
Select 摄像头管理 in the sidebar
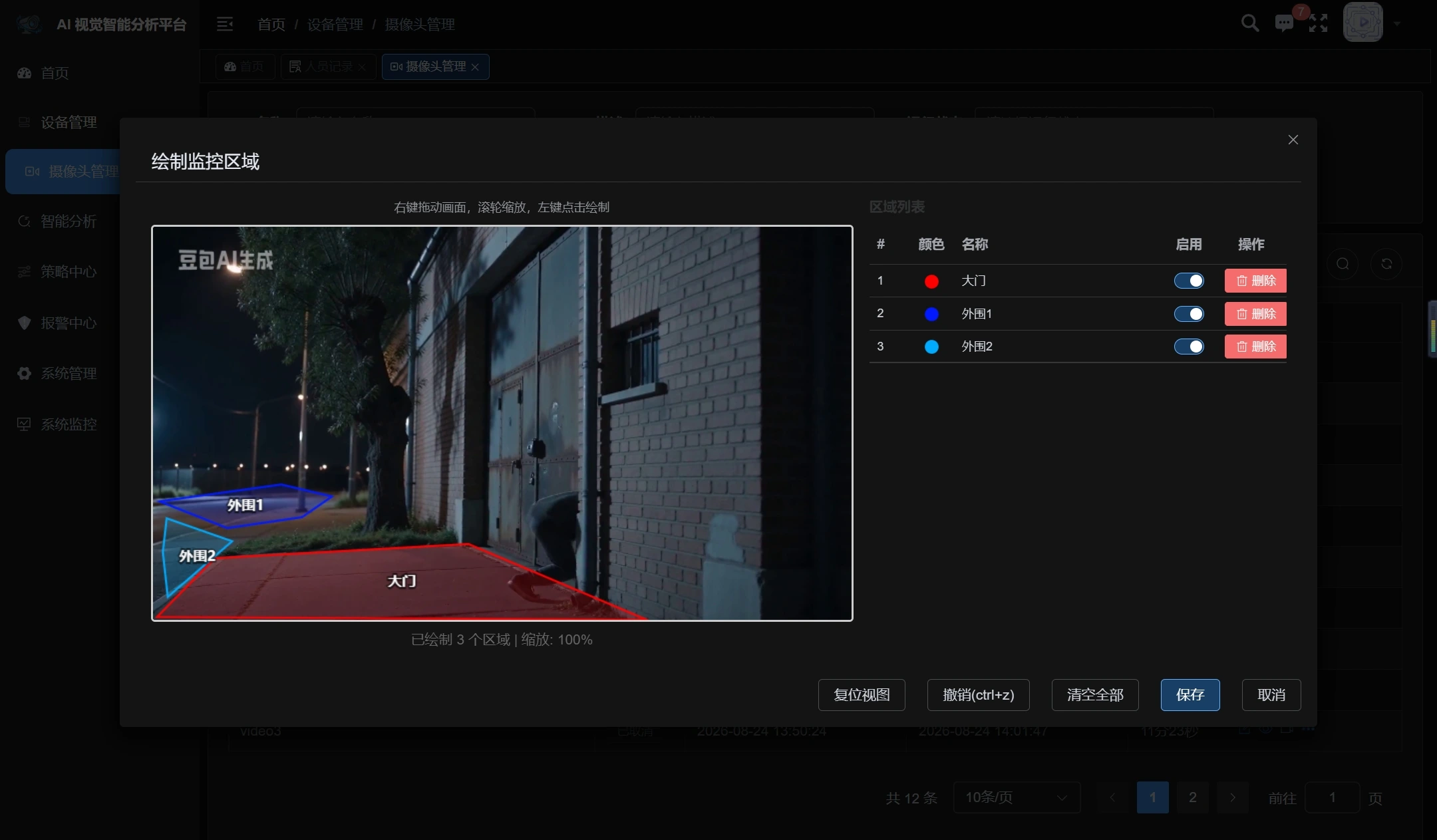click(x=64, y=172)
